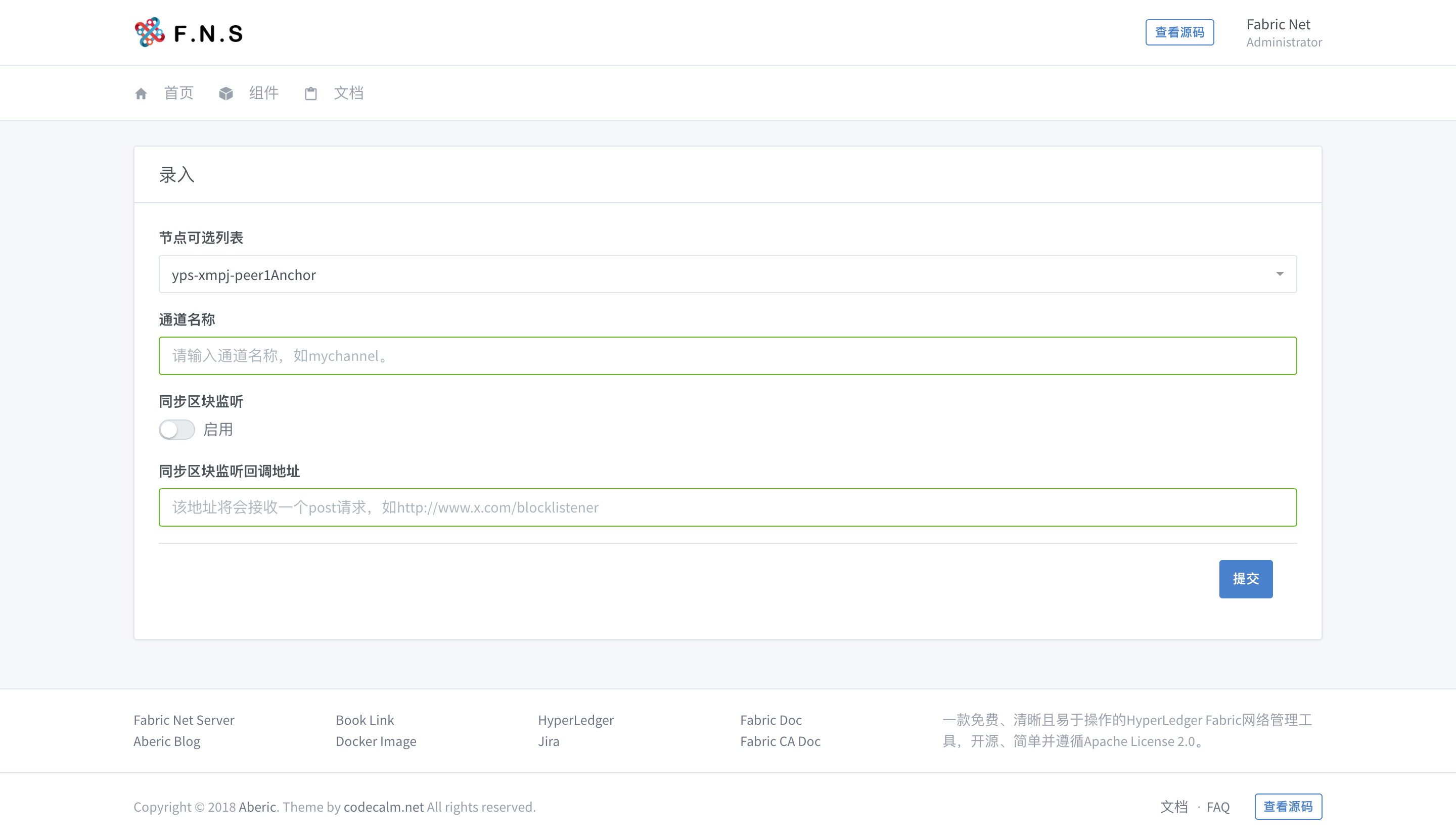1456x840 pixels.
Task: Click the 启用 label next to the switch
Action: tap(217, 429)
